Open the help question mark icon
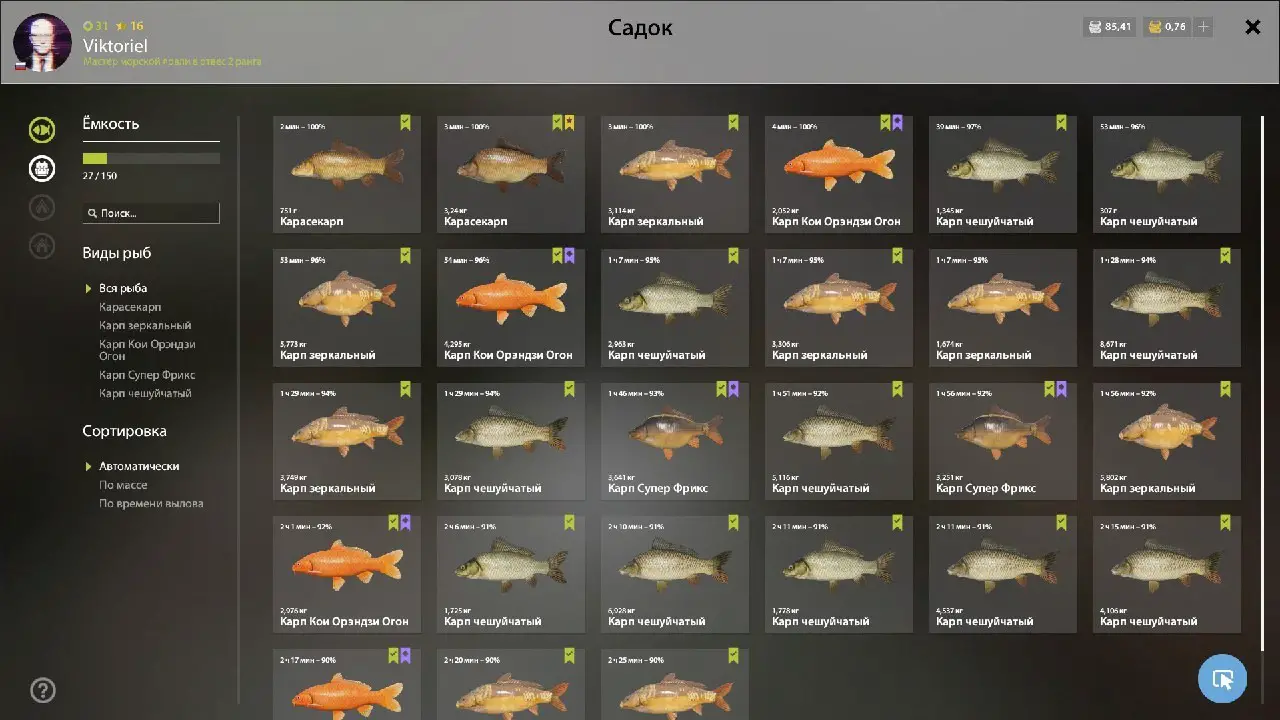Image resolution: width=1280 pixels, height=720 pixels. click(x=43, y=690)
